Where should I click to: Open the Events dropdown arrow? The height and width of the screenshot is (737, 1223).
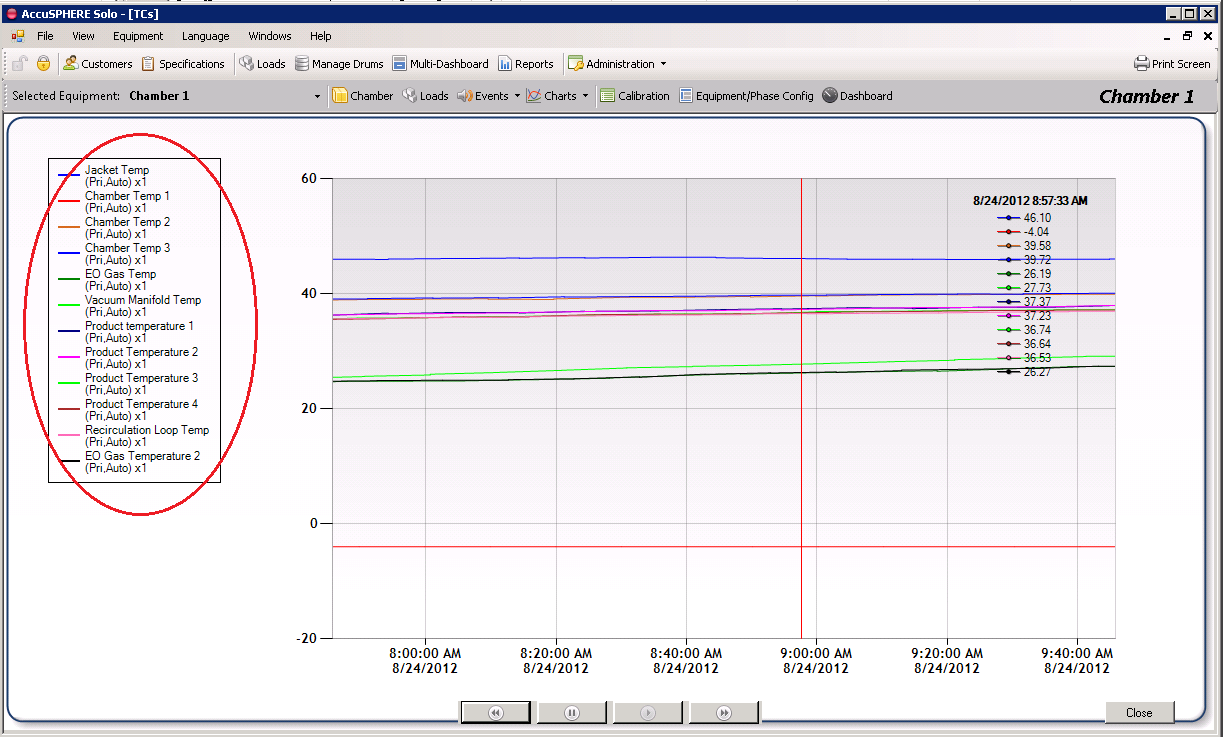coord(517,97)
